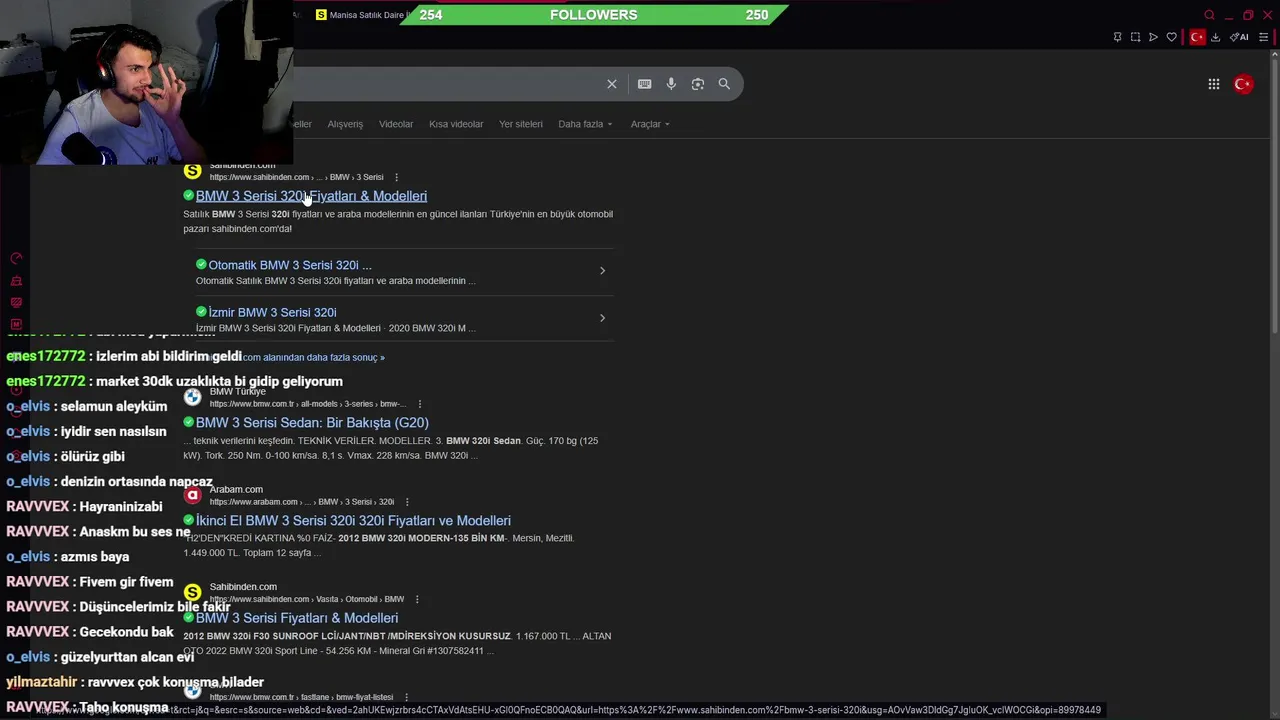
Task: Open the Google apps grid
Action: [x=1214, y=84]
